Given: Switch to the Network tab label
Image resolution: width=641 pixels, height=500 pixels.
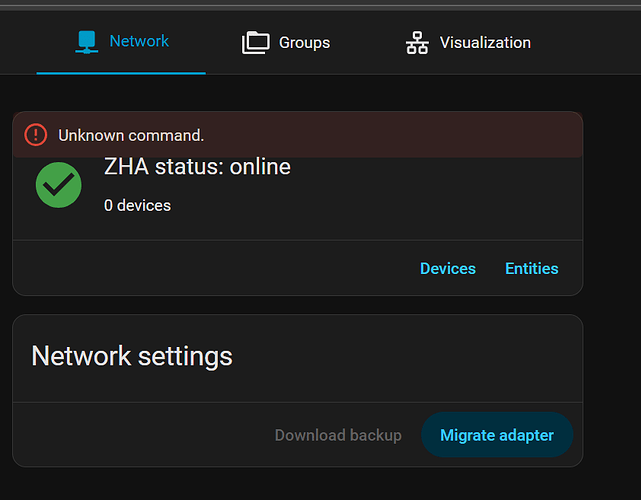Looking at the screenshot, I should [139, 41].
